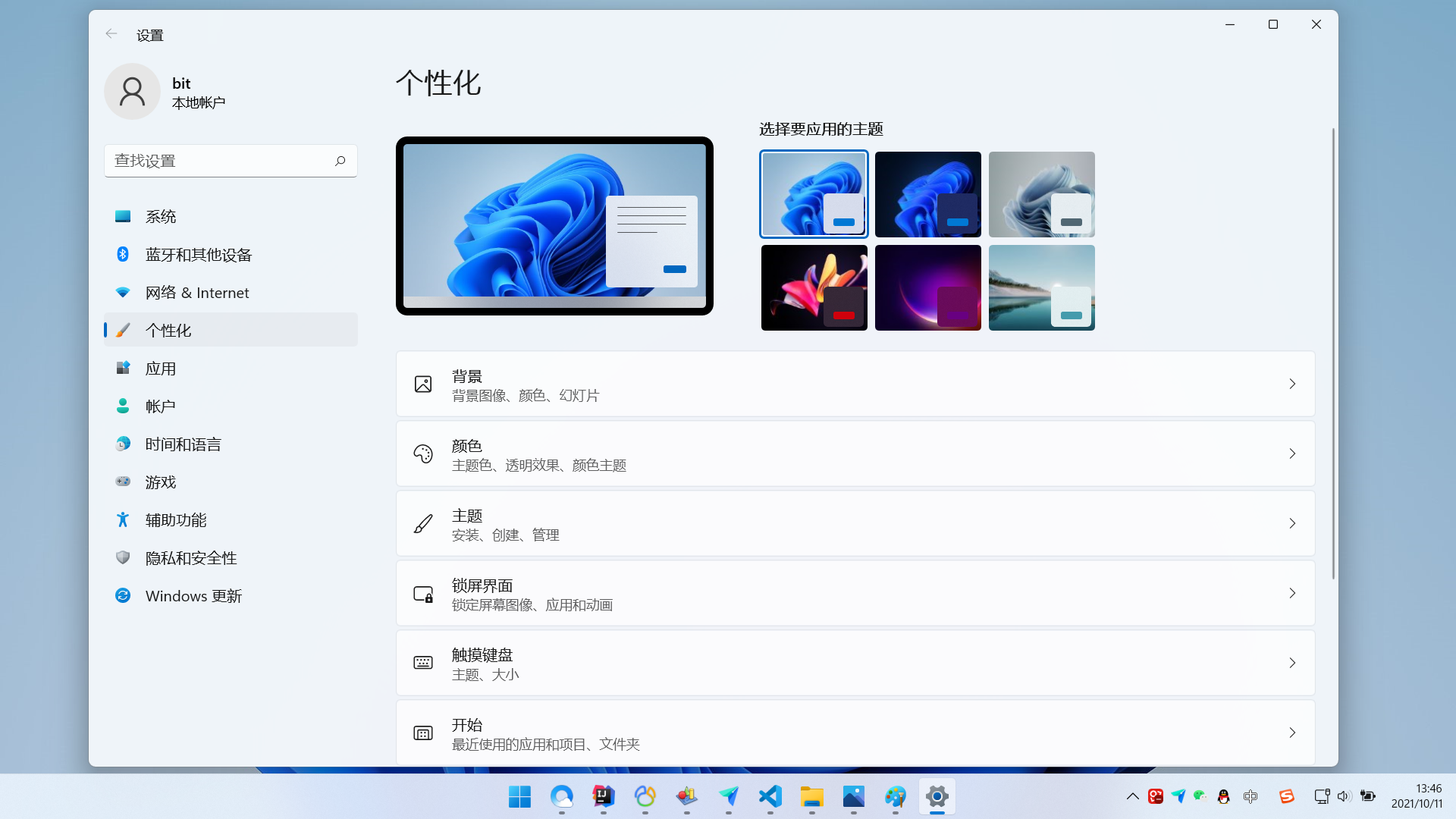Click the search magnifier icon

(x=340, y=161)
